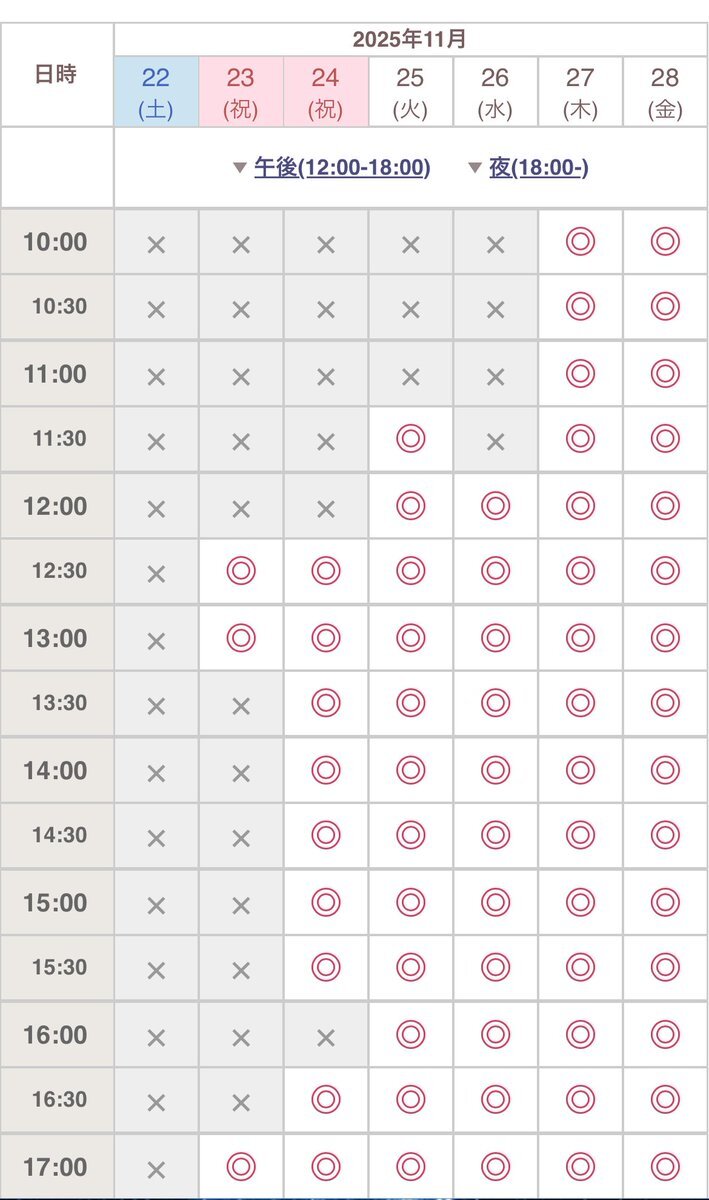
Task: Pick the 16:30 slot on the 24th
Action: coord(325,1100)
